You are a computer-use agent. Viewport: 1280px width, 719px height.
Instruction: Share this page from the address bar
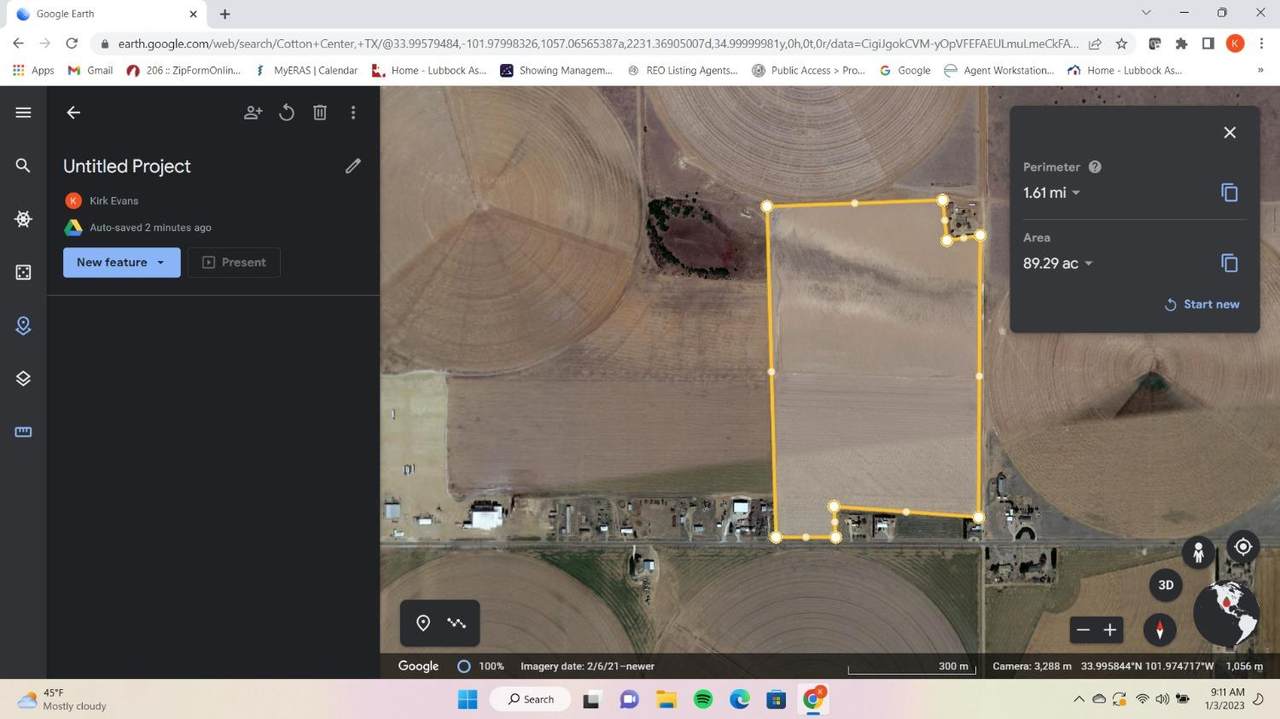click(1096, 44)
